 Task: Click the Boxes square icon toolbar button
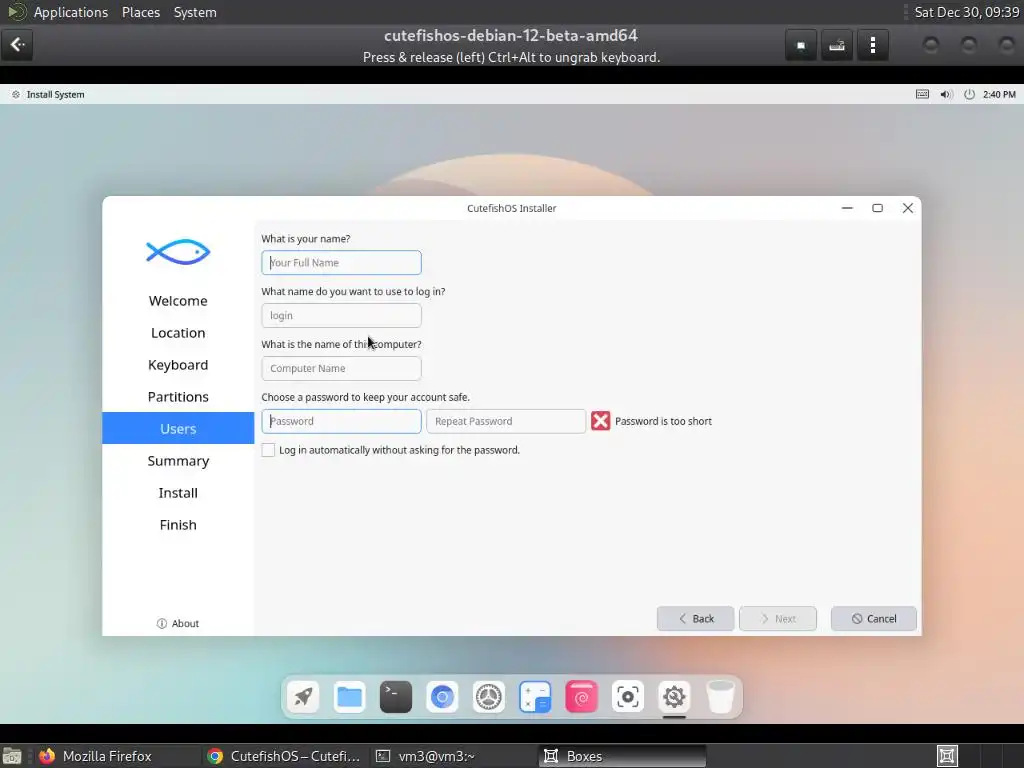point(801,45)
